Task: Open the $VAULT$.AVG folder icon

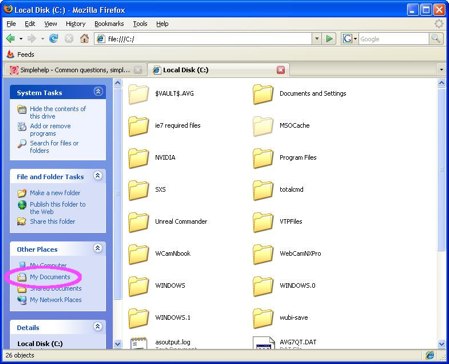Action: [x=139, y=94]
